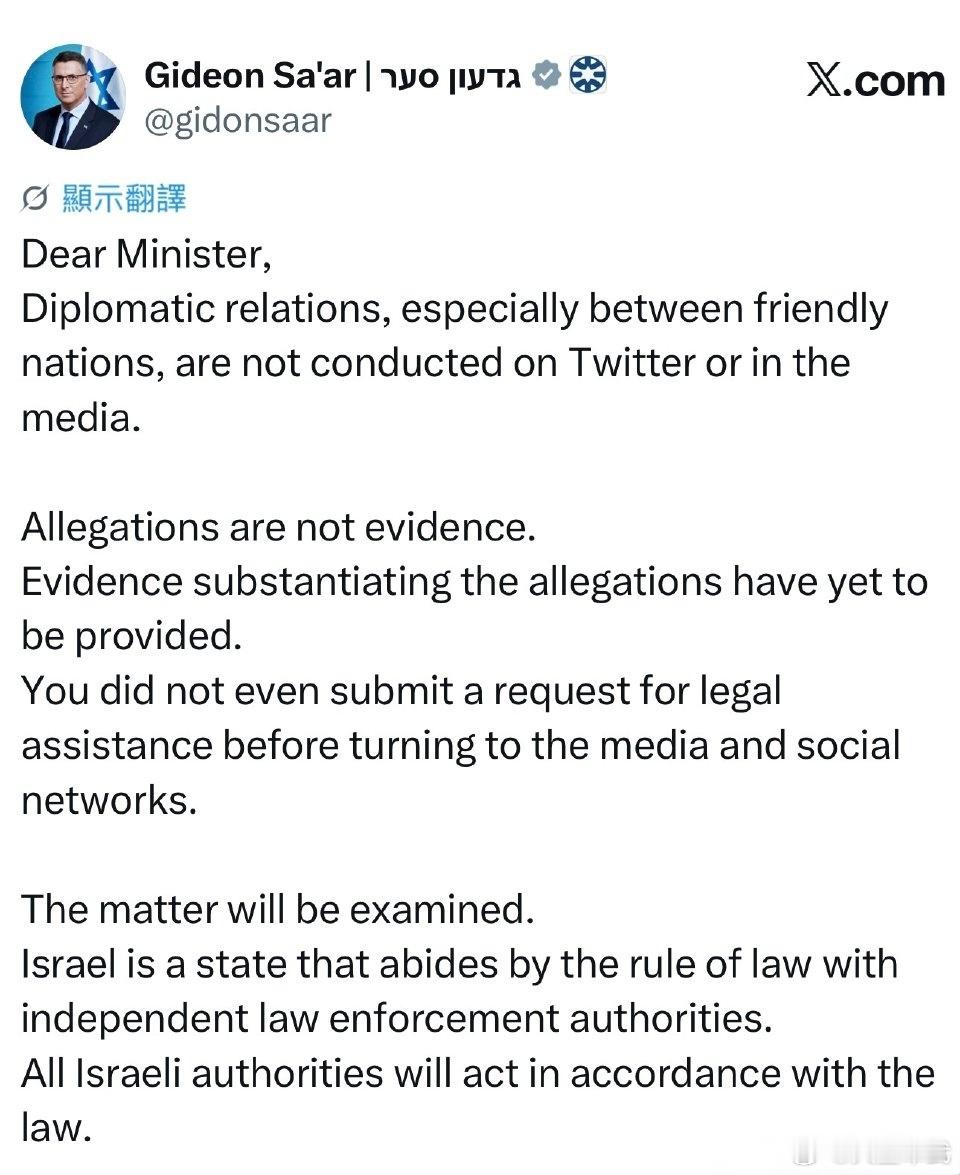Click the ".com" text of the logo
This screenshot has width=960, height=1175.
point(895,80)
